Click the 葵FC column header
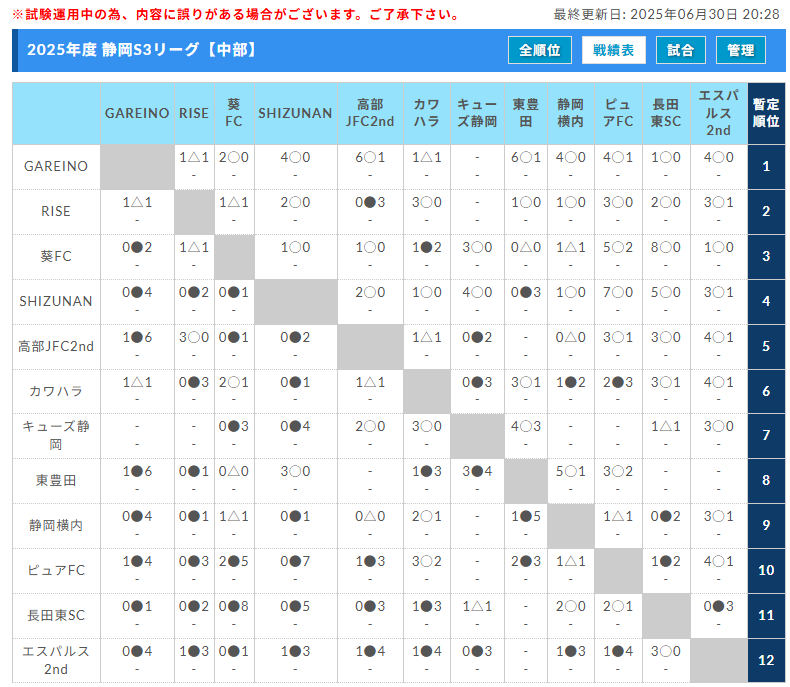790x687 pixels. pyautogui.click(x=234, y=113)
